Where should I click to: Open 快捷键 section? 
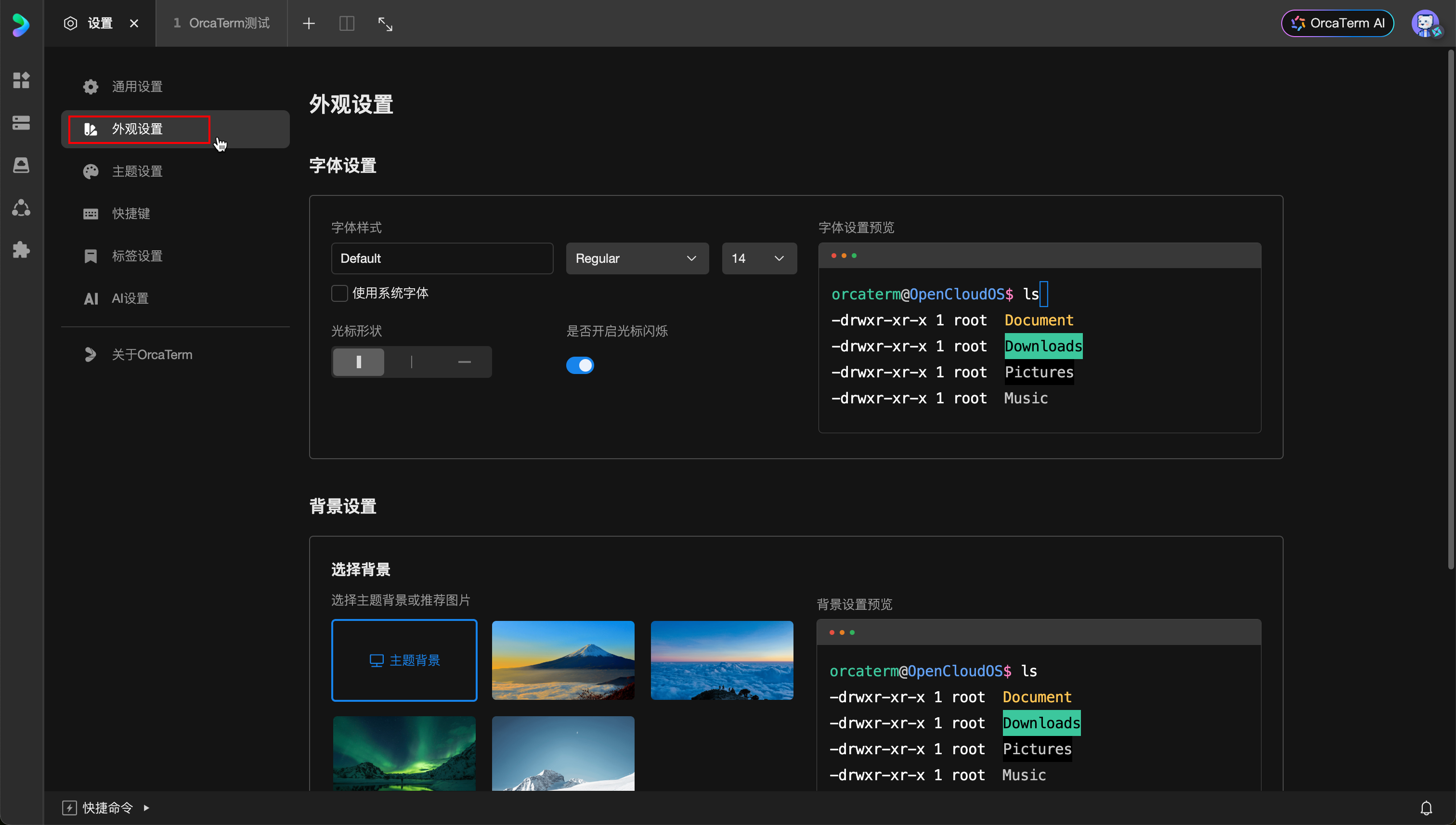point(176,214)
